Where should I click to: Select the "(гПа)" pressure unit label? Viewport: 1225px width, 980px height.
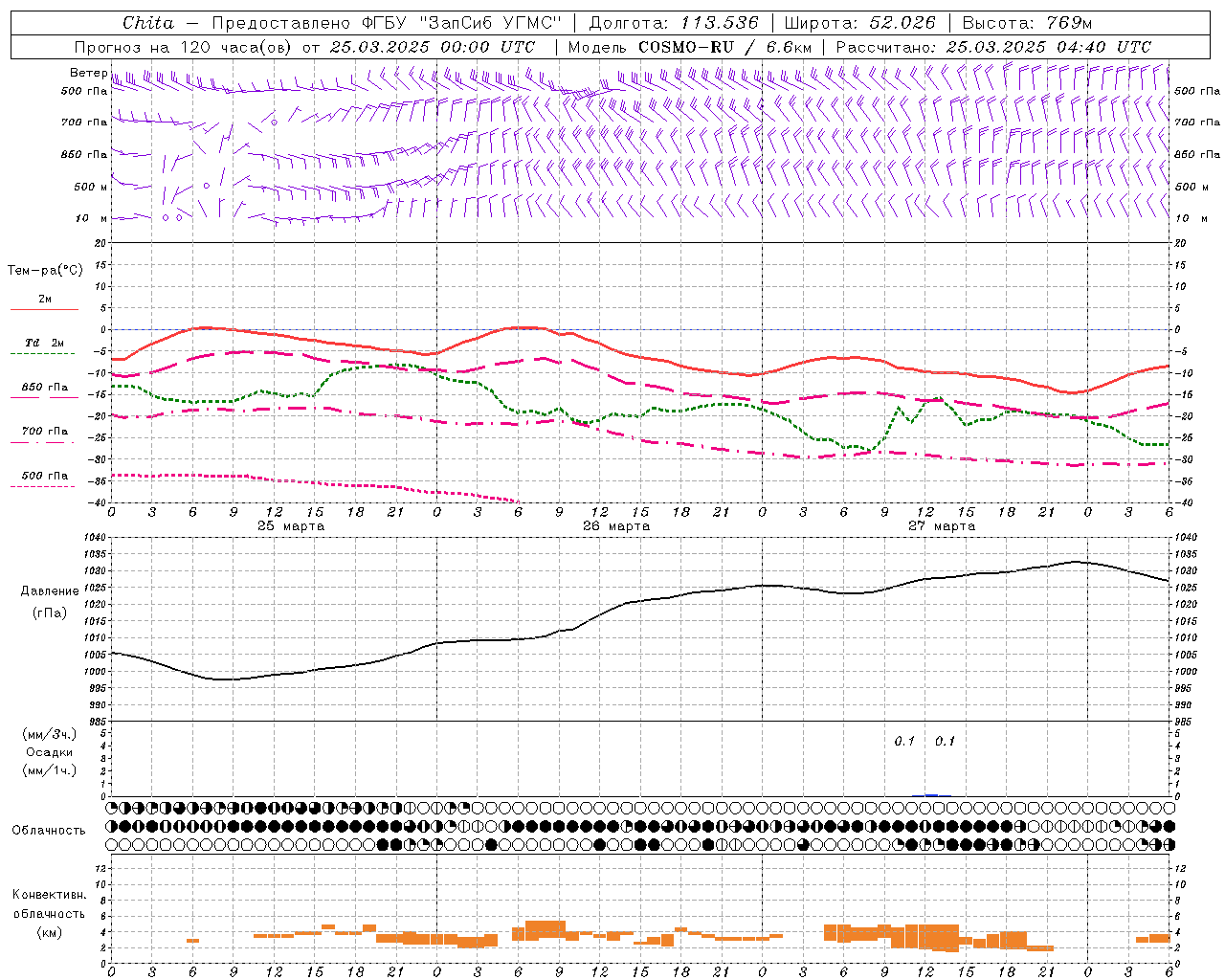[49, 613]
